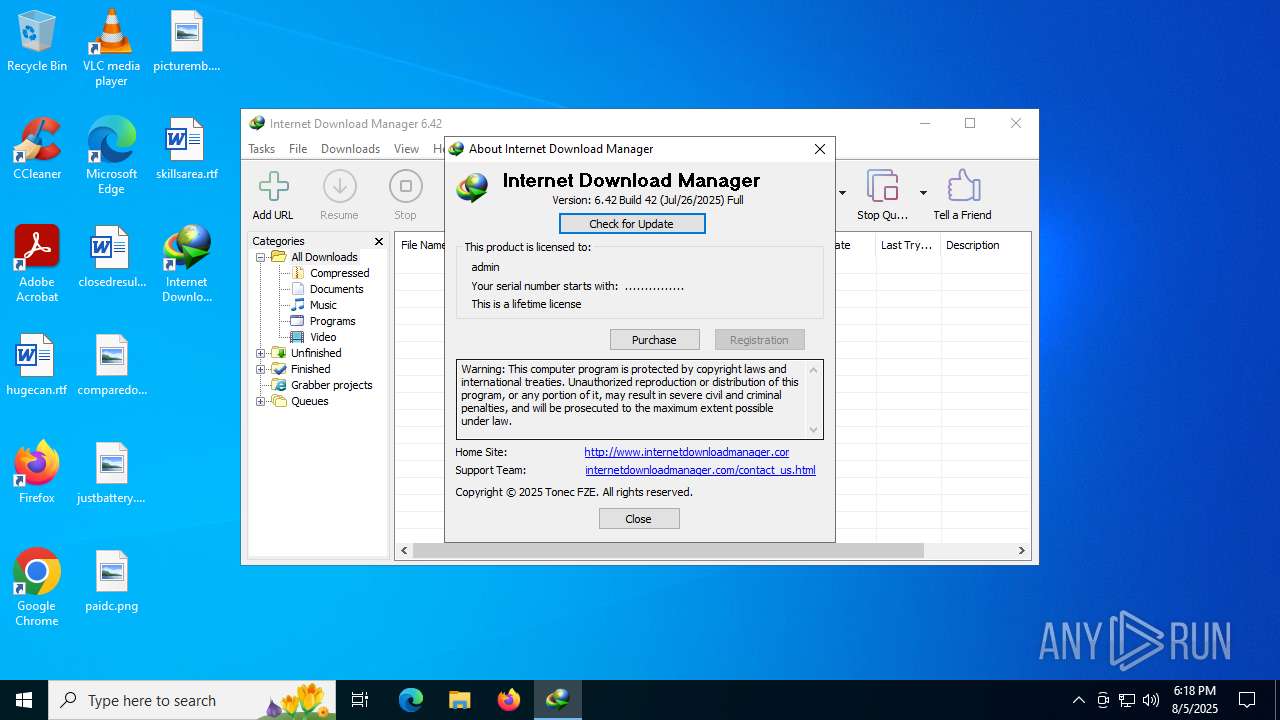Expand the Unfinished tree node
Image resolution: width=1280 pixels, height=720 pixels.
[261, 353]
